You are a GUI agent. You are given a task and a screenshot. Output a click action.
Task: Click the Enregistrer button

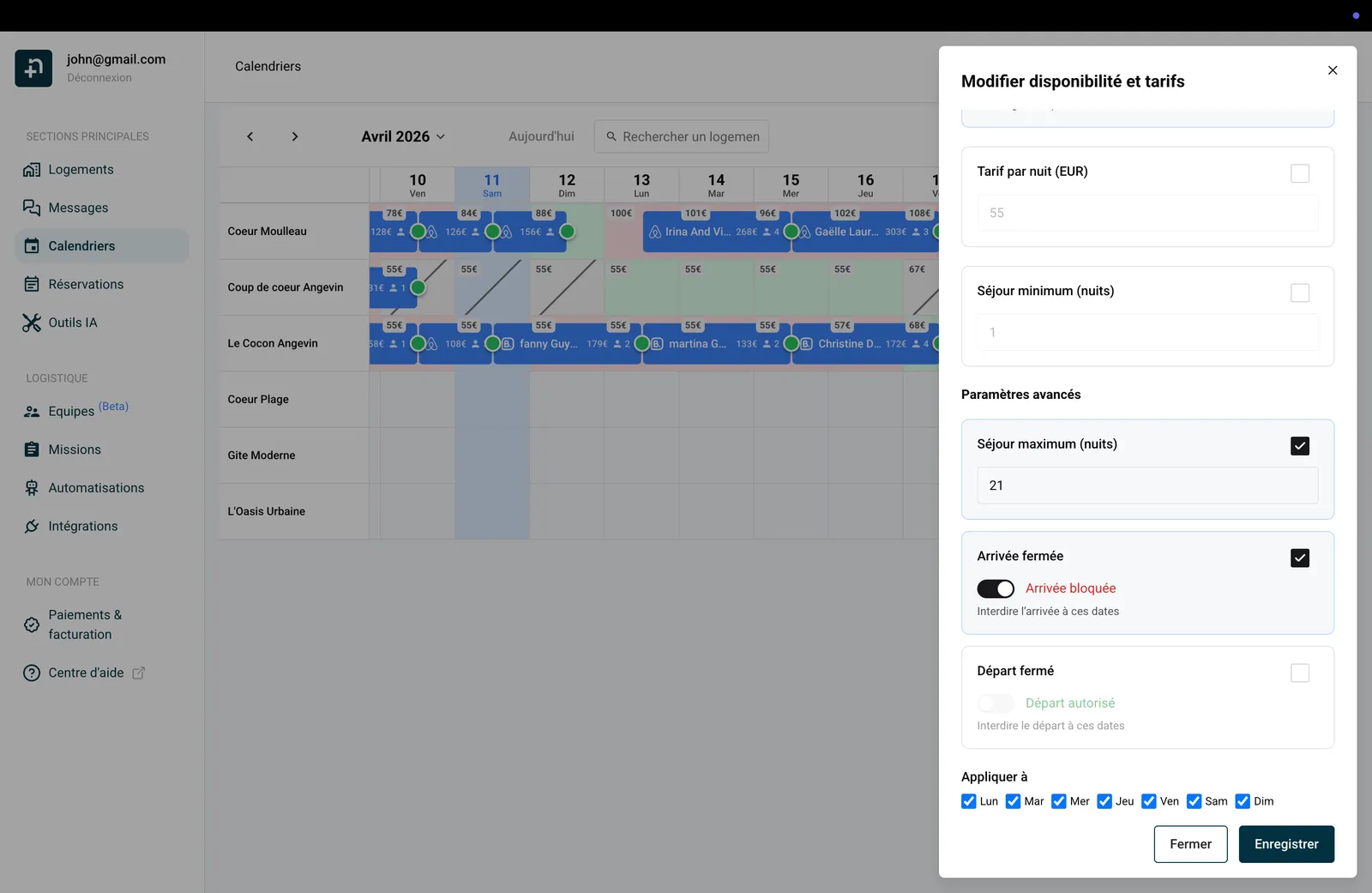coord(1286,844)
